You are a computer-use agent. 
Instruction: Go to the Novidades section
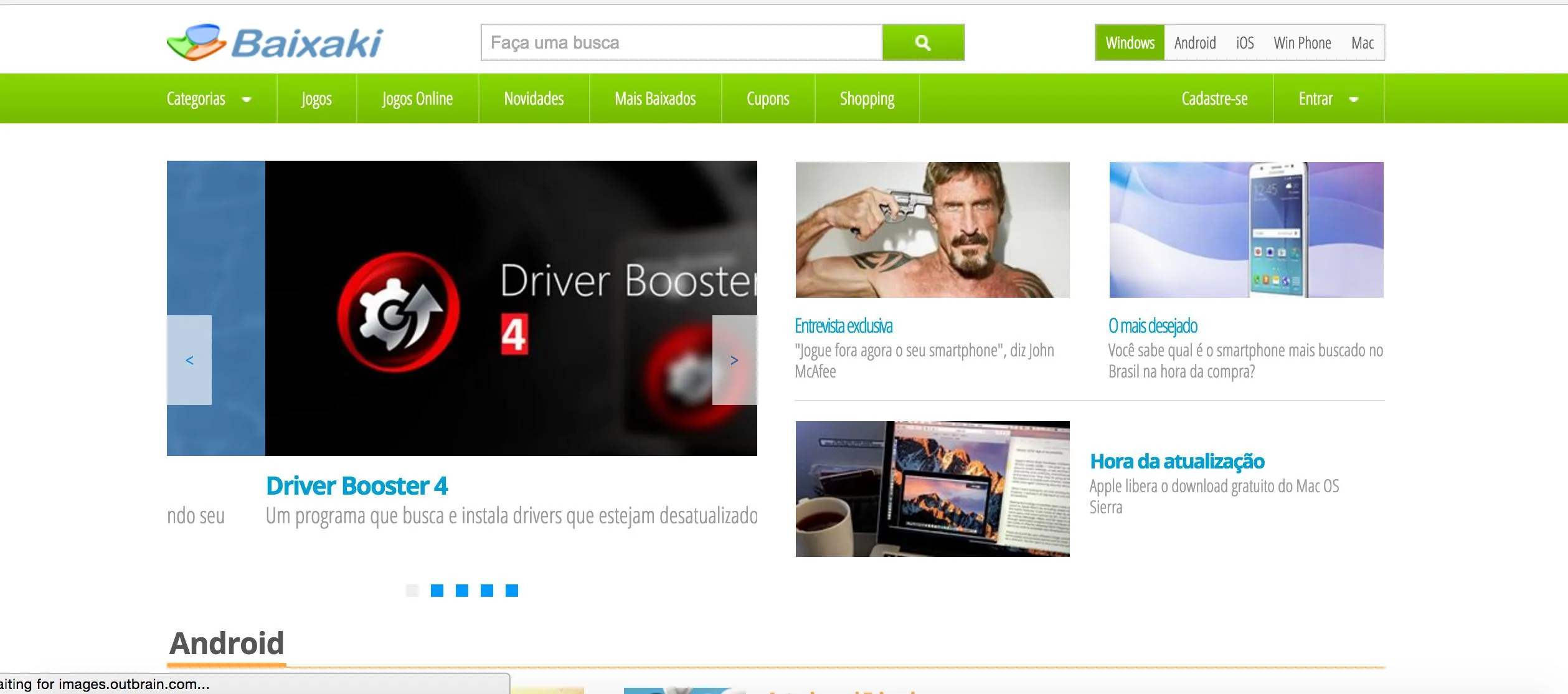[x=534, y=98]
